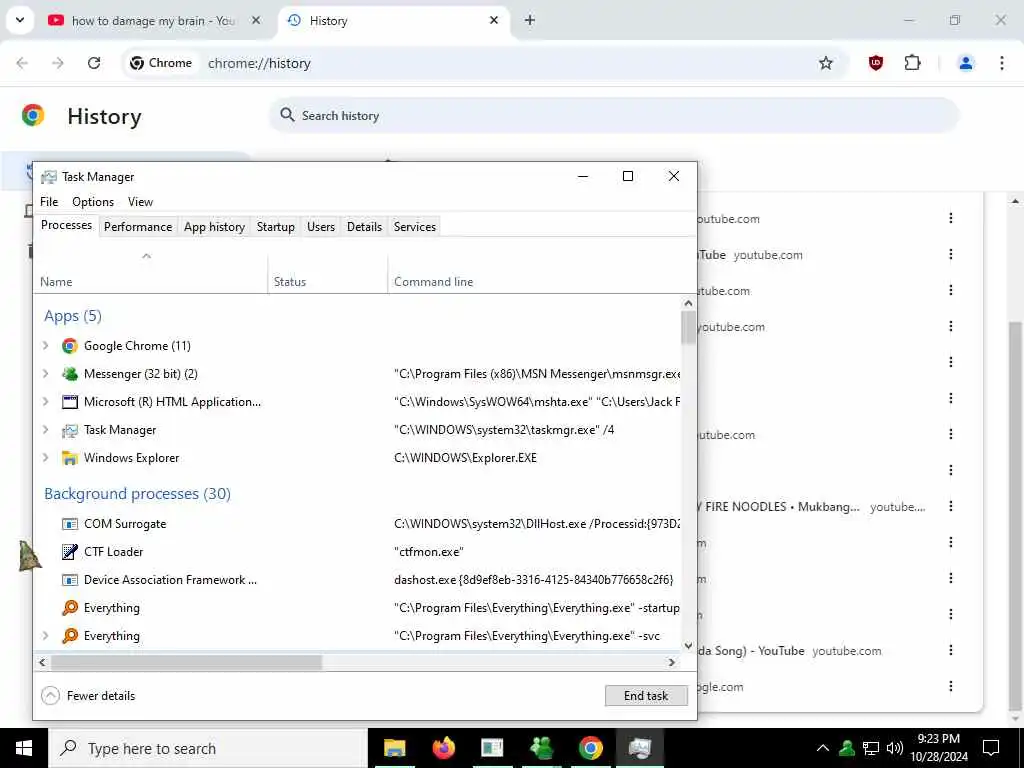Open the Options menu in Task Manager
1024x768 pixels.
point(93,202)
